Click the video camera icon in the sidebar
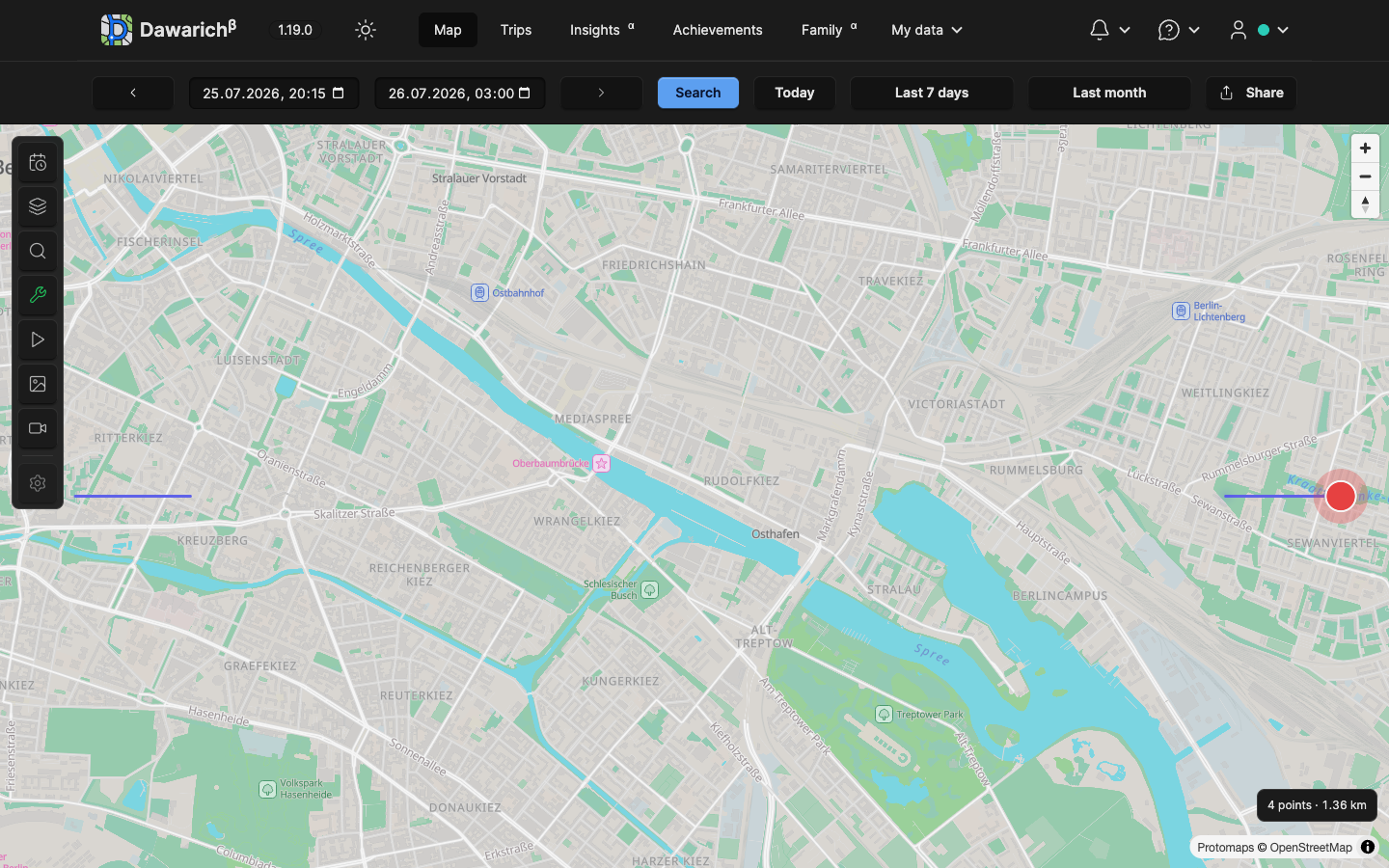 (38, 428)
